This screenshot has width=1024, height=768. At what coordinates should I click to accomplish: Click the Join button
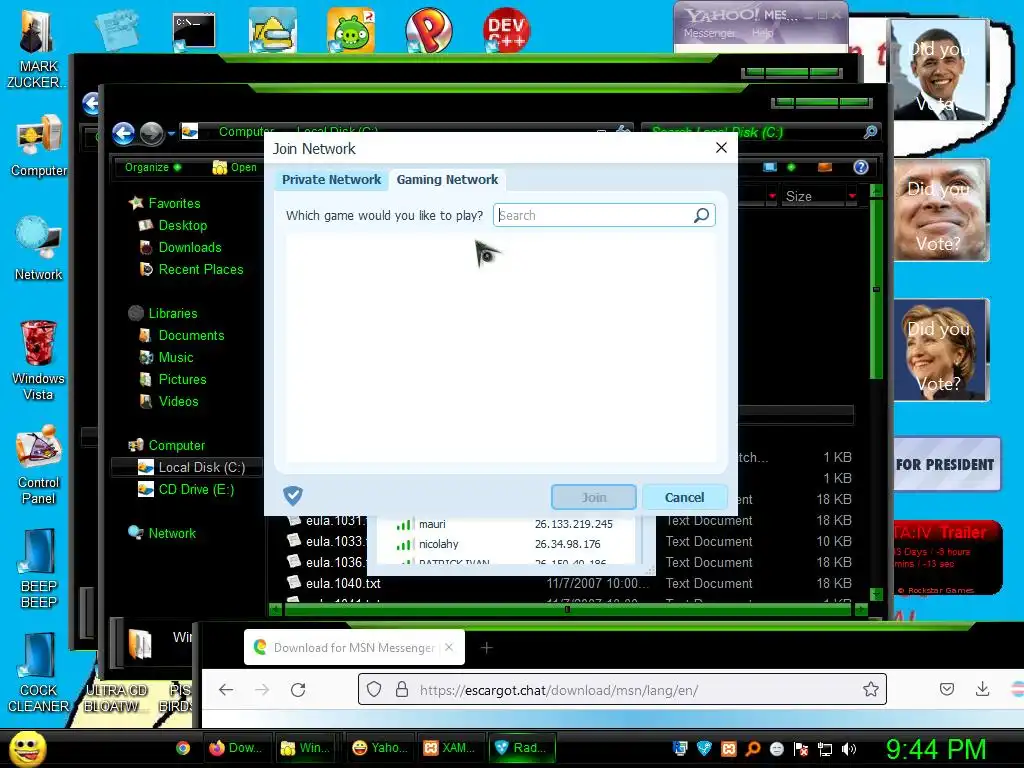pos(594,497)
